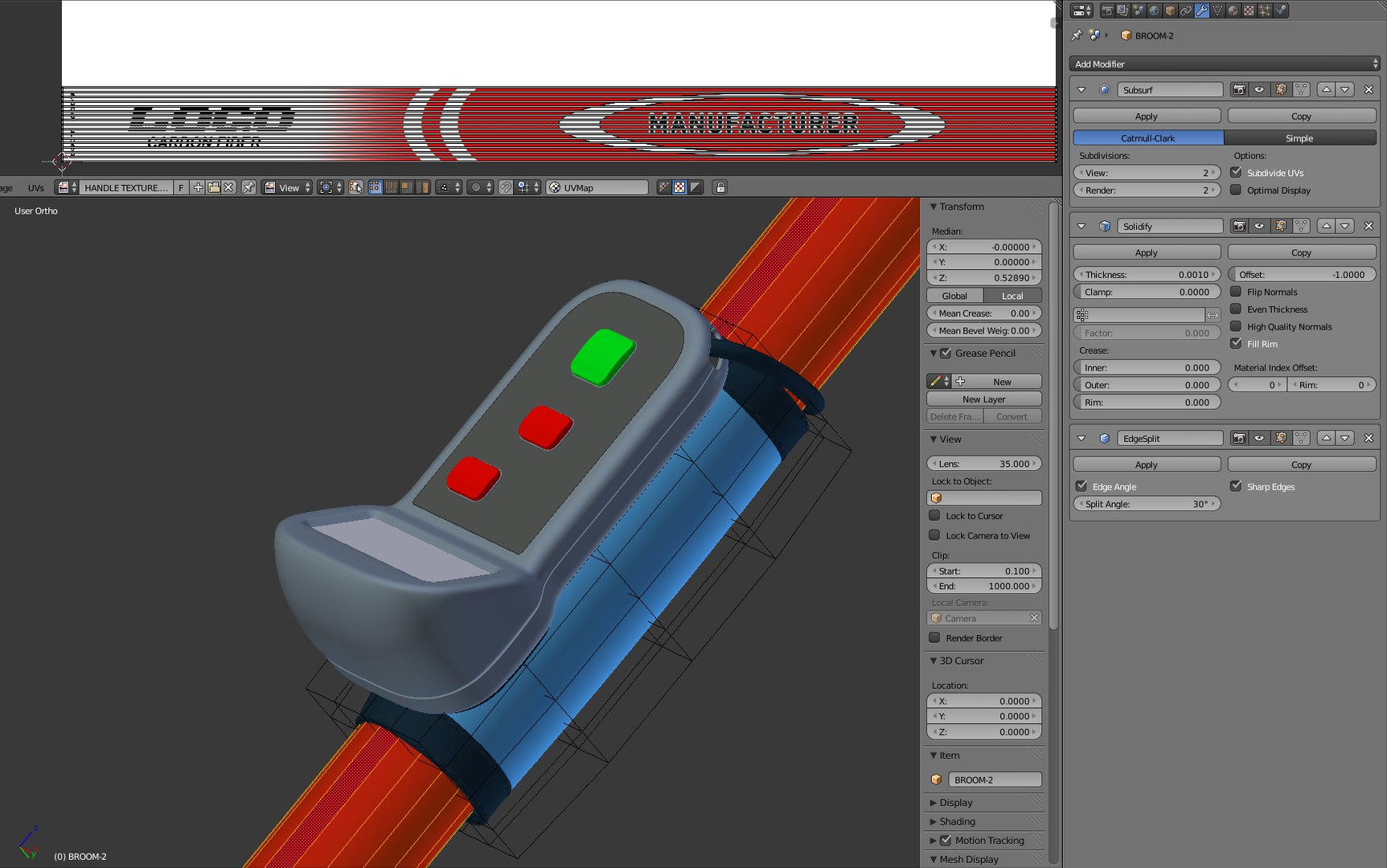Image resolution: width=1387 pixels, height=868 pixels.
Task: Toggle Solidify render visibility camera icon
Action: click(x=1240, y=227)
